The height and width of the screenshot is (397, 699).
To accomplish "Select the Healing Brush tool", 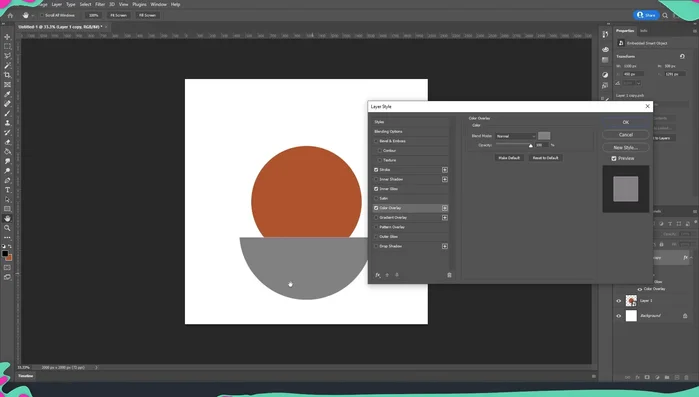I will [8, 104].
